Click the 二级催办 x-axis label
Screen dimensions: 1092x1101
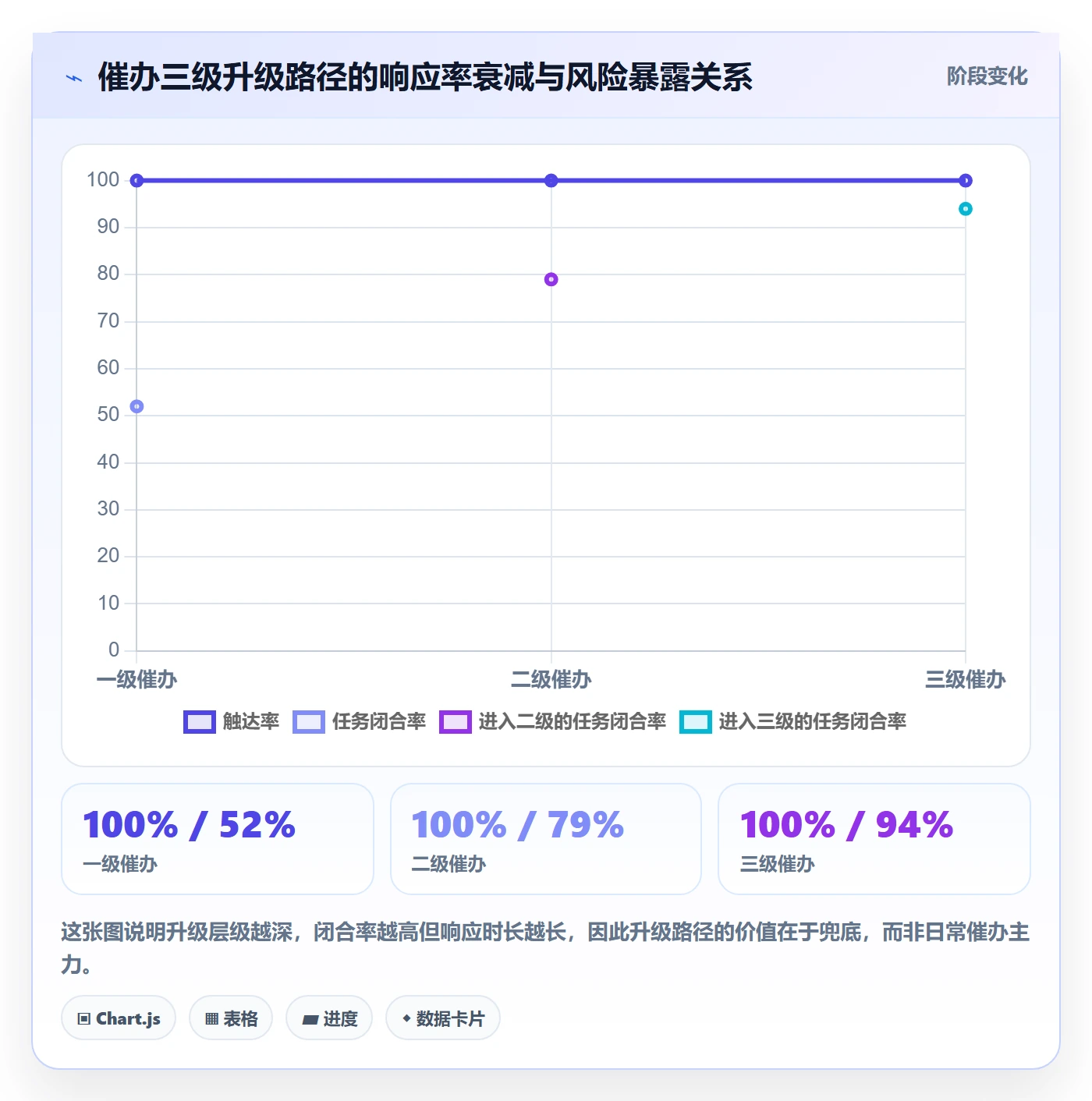tap(551, 680)
